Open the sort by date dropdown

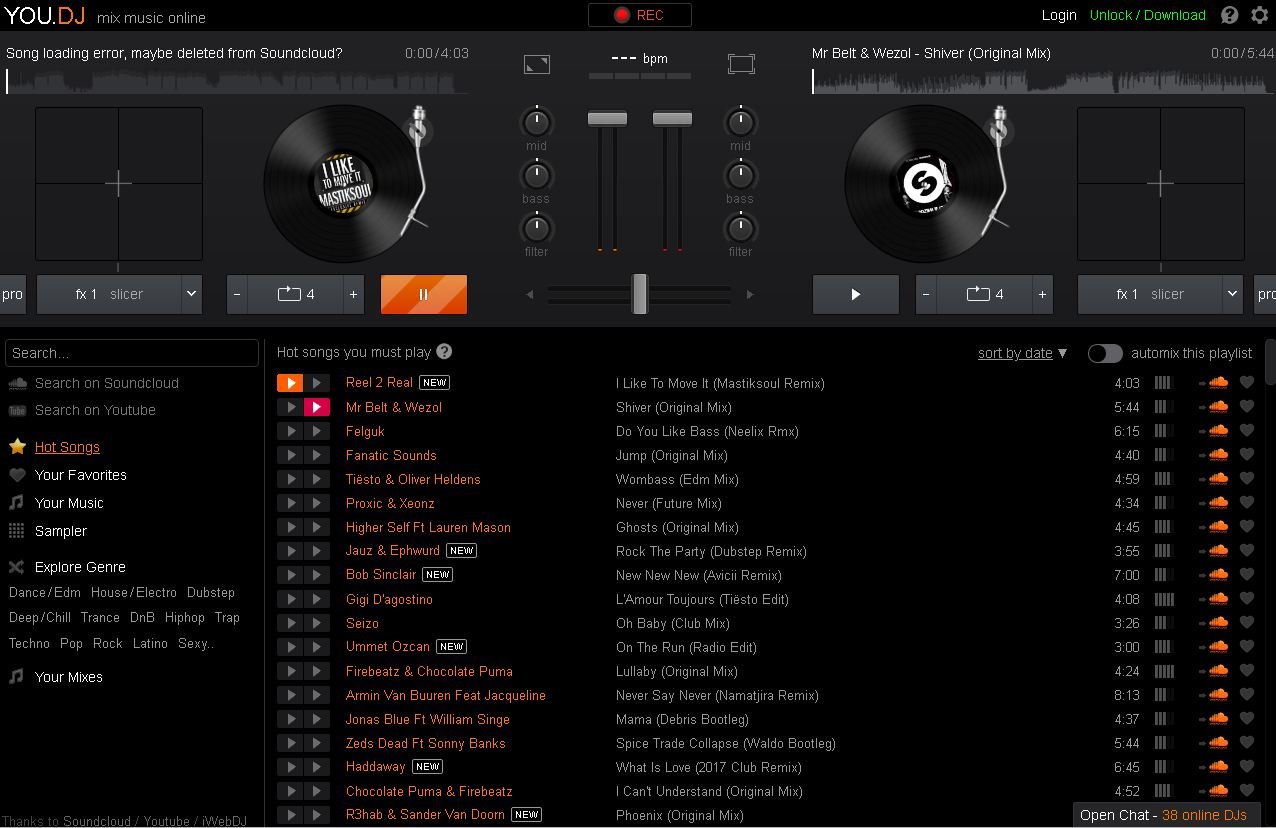pos(1022,353)
